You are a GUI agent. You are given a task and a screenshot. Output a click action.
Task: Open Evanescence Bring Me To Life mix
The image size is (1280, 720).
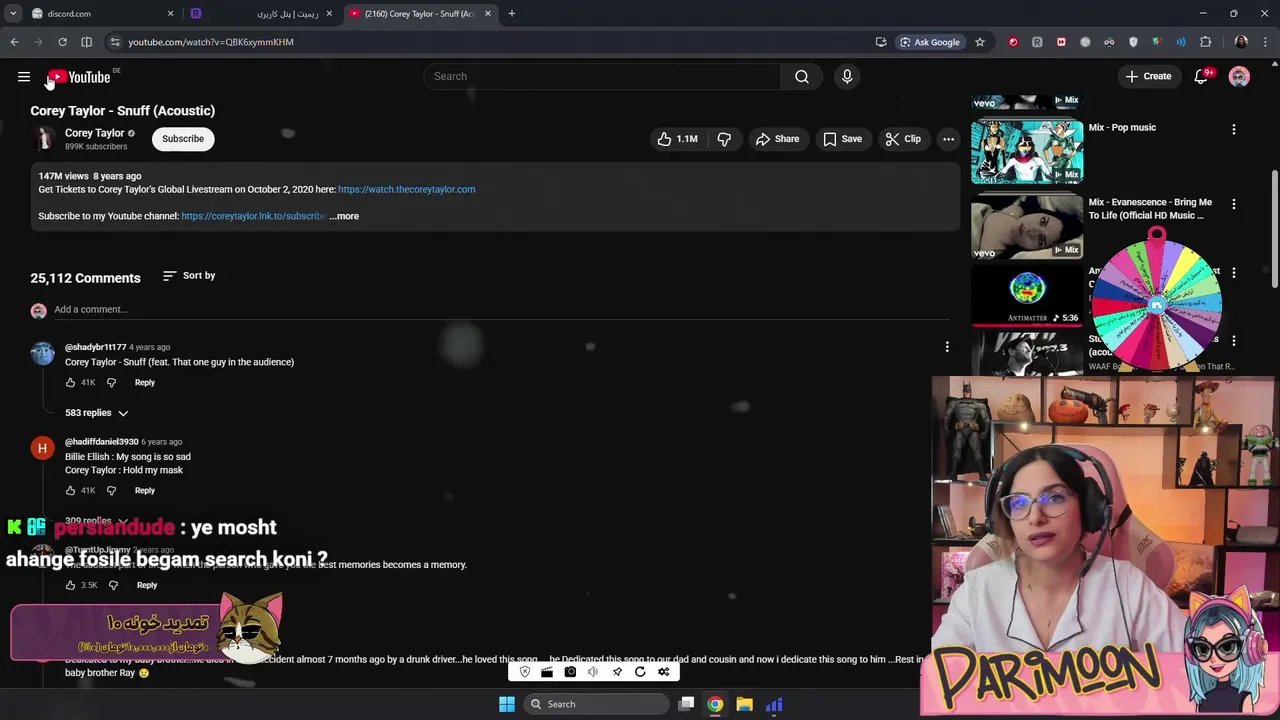click(1027, 226)
